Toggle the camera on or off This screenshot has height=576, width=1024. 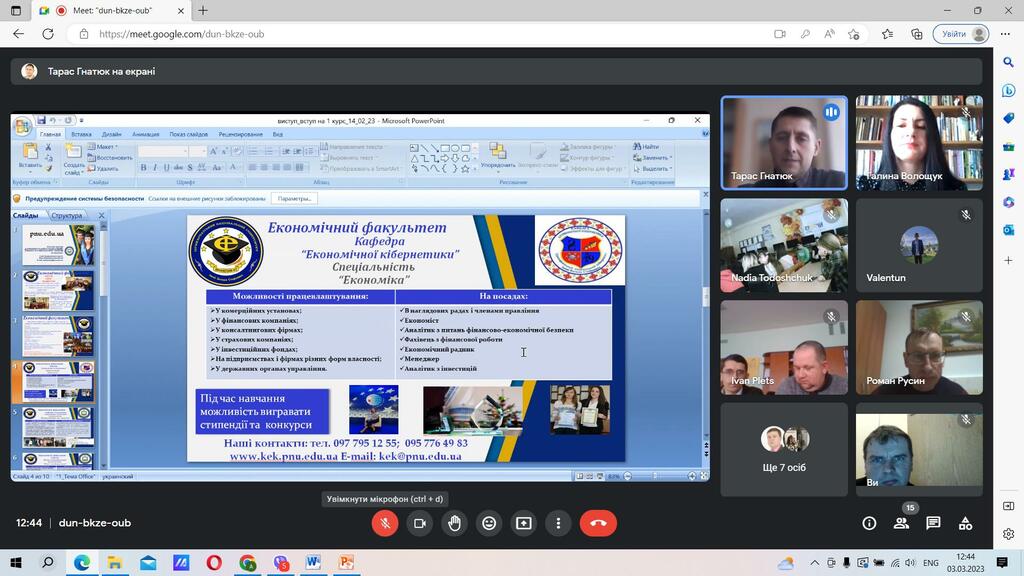420,523
